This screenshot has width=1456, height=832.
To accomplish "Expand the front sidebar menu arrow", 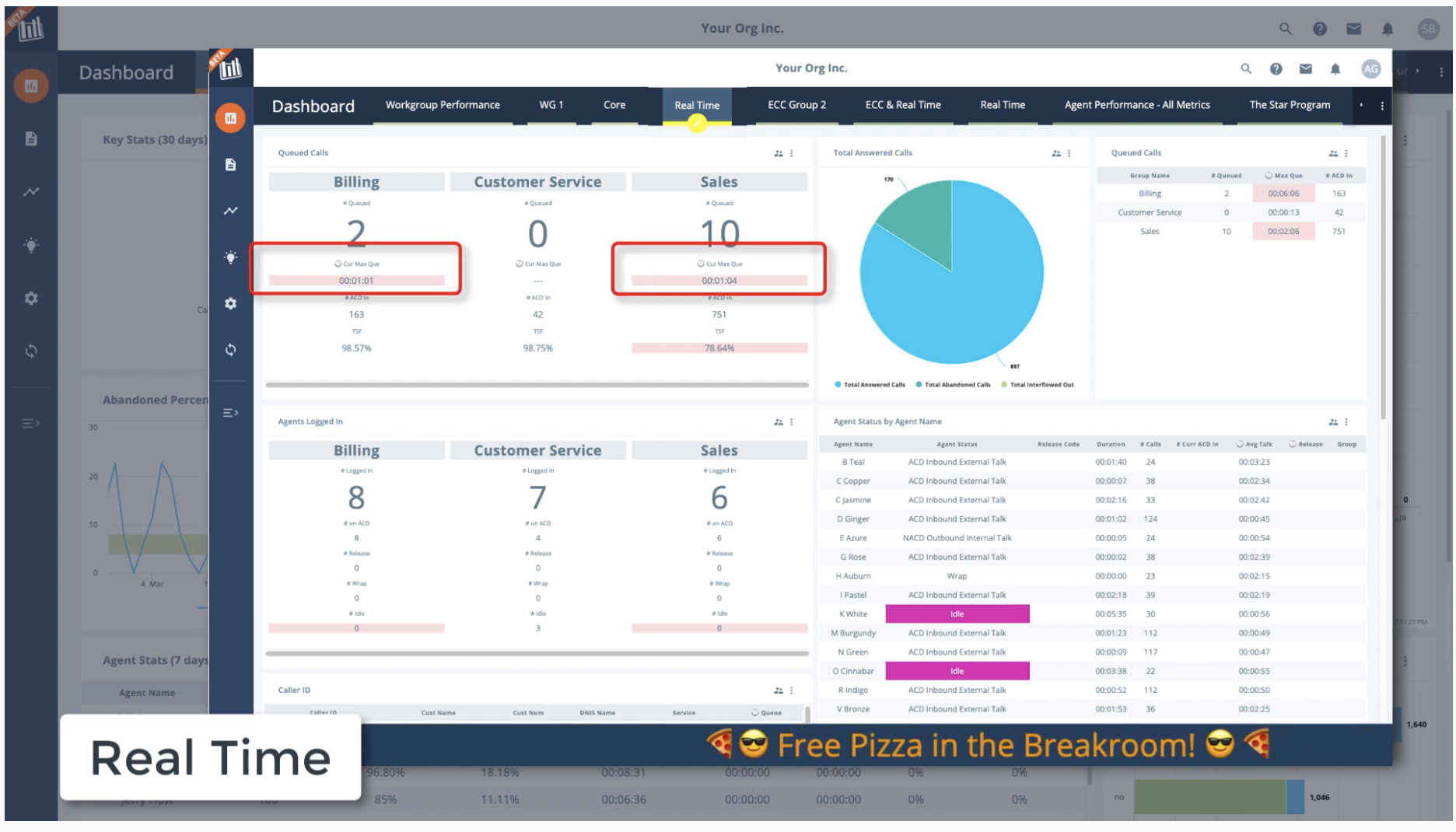I will coord(230,413).
